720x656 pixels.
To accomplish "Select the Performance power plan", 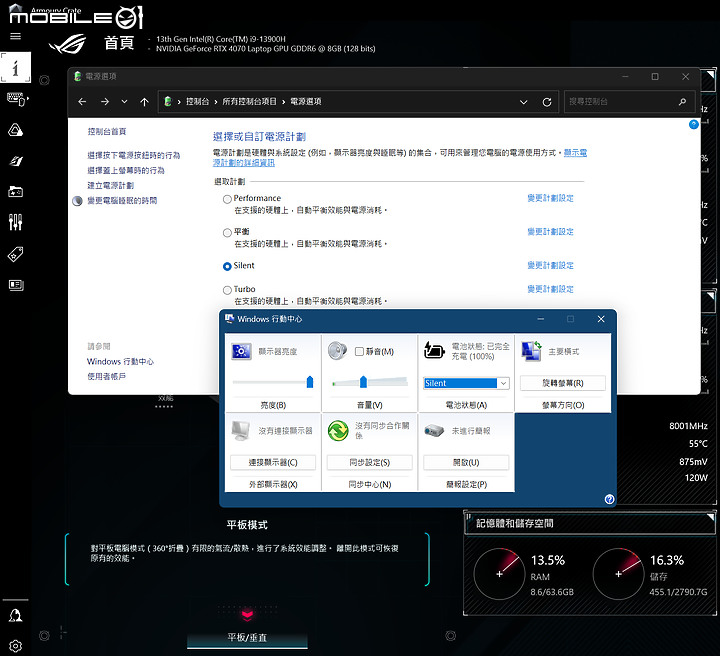I will (x=227, y=199).
